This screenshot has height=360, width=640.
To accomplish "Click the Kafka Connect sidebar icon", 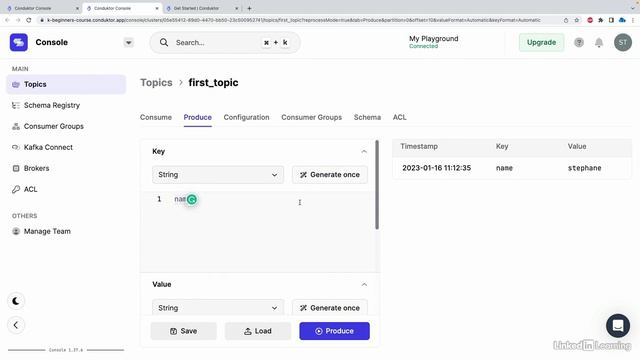I will (16, 147).
